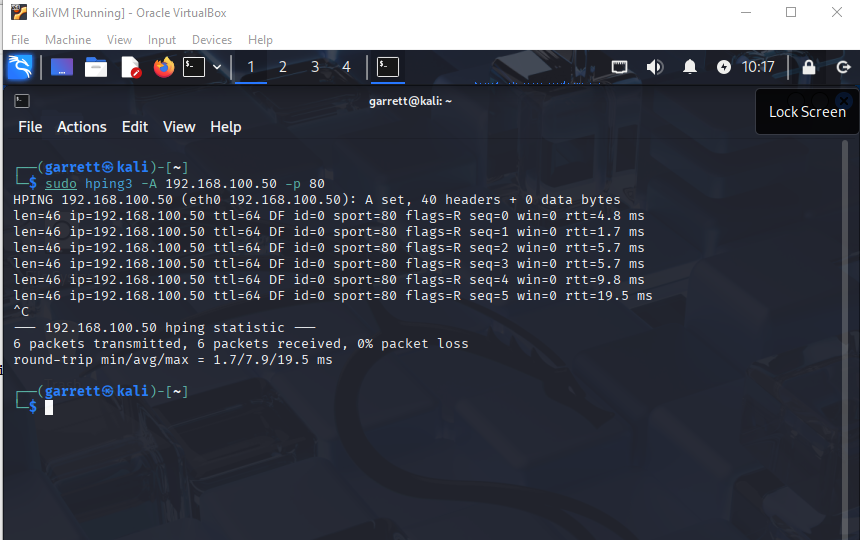Viewport: 860px width, 540px height.
Task: Open VirtualBox Help menu
Action: (x=260, y=40)
